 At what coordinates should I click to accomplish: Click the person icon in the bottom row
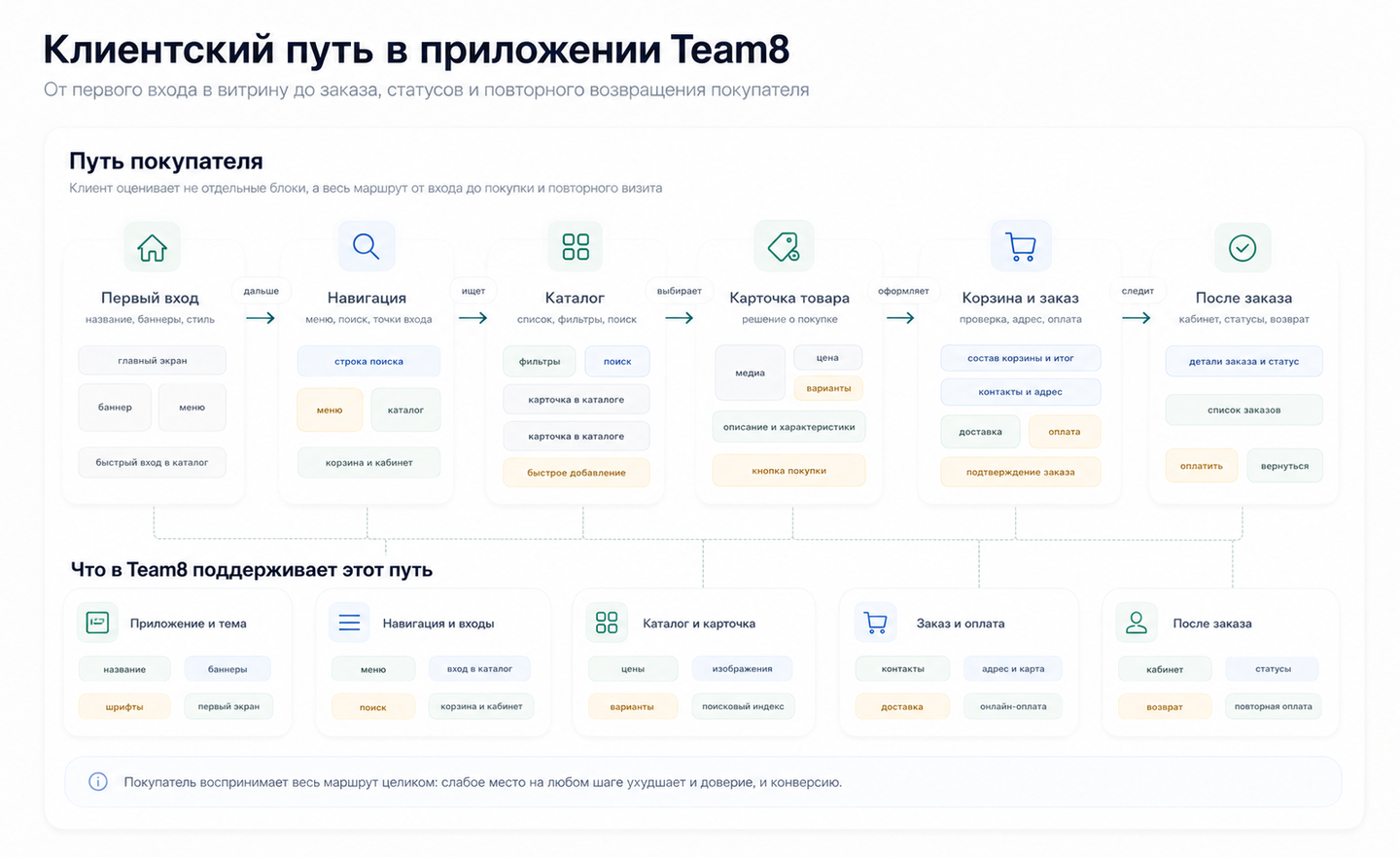click(1137, 623)
